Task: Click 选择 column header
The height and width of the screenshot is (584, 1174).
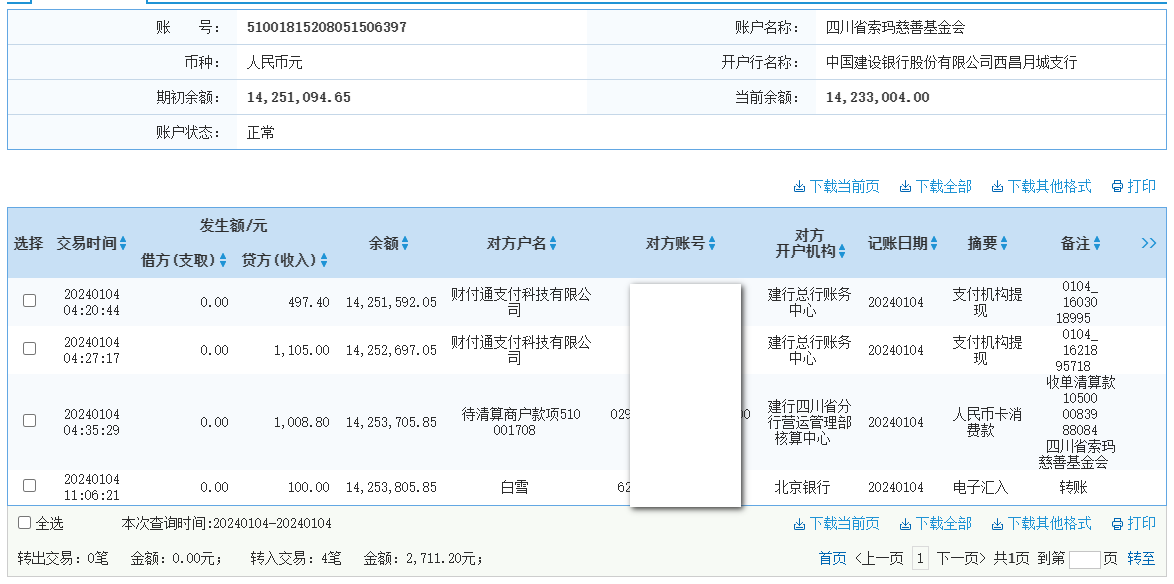Action: [28, 243]
